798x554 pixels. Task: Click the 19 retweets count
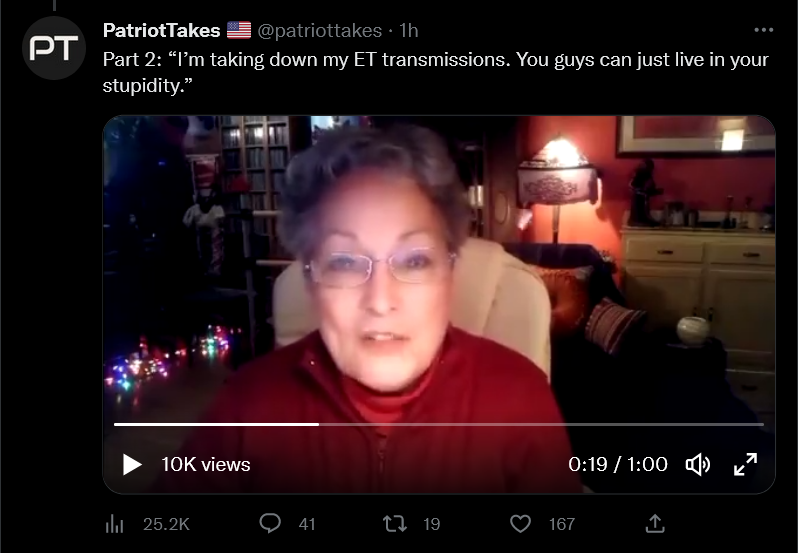pyautogui.click(x=432, y=524)
